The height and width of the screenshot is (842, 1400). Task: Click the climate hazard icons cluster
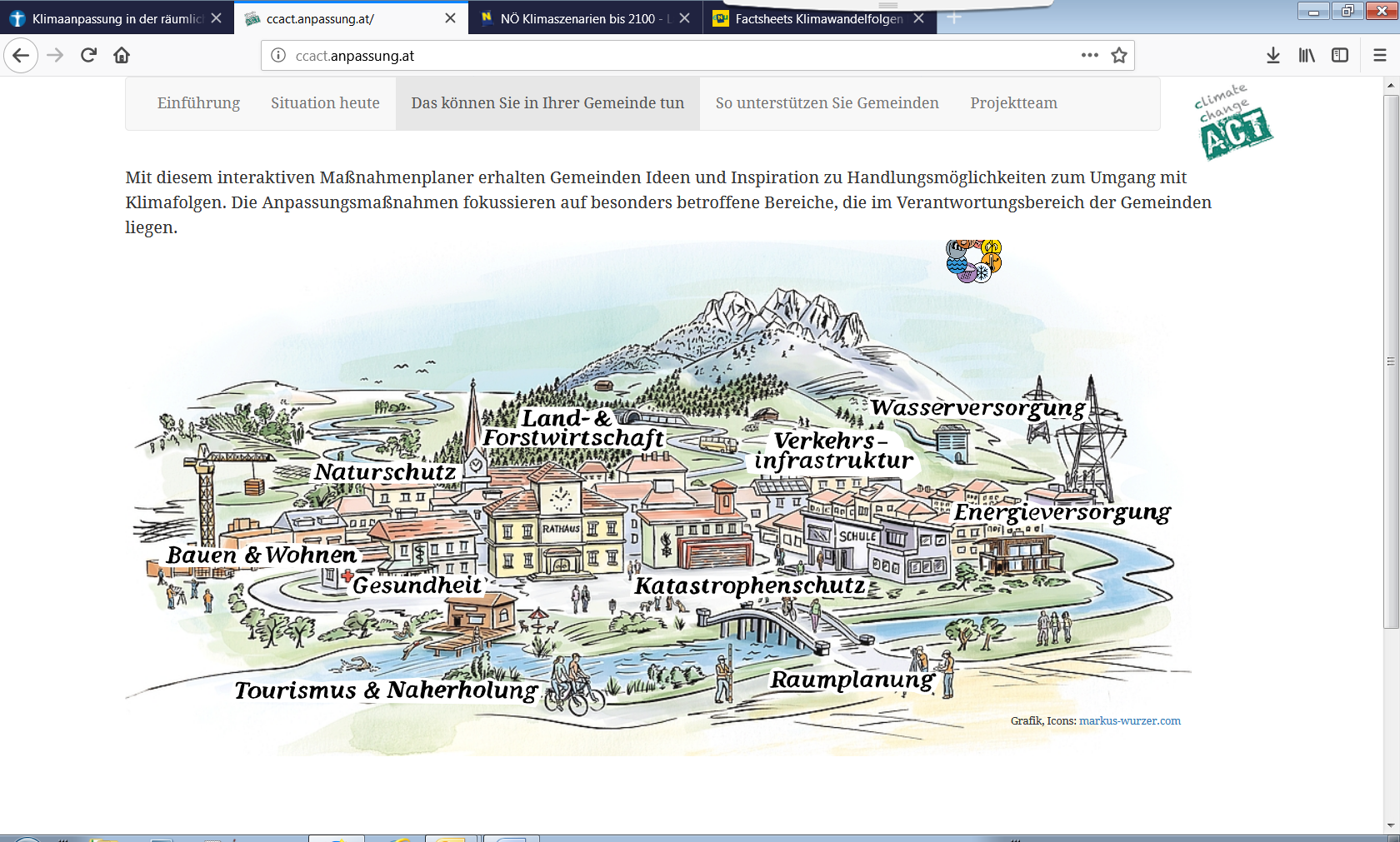tap(974, 261)
